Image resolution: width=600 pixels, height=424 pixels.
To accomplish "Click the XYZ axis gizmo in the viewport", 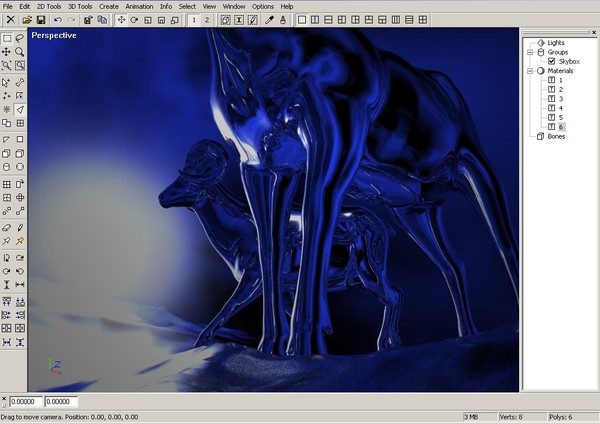I will (x=54, y=367).
